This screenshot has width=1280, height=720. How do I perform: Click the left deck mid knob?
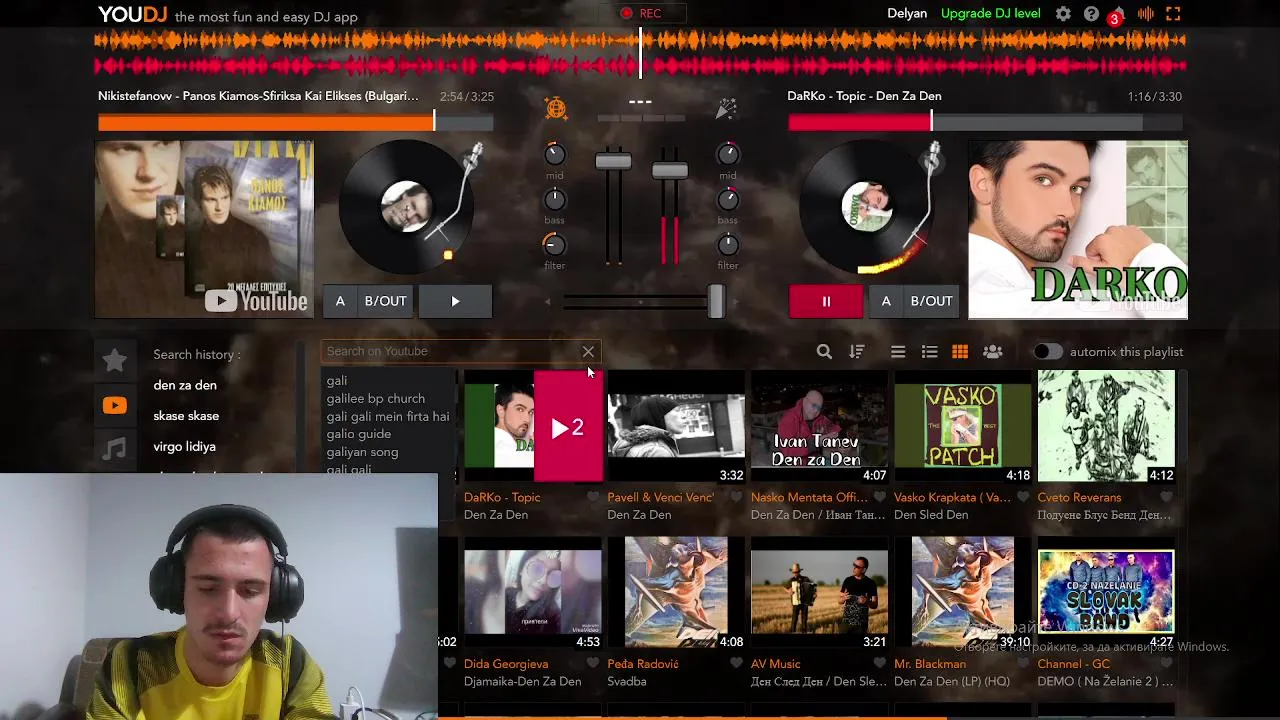pos(555,154)
